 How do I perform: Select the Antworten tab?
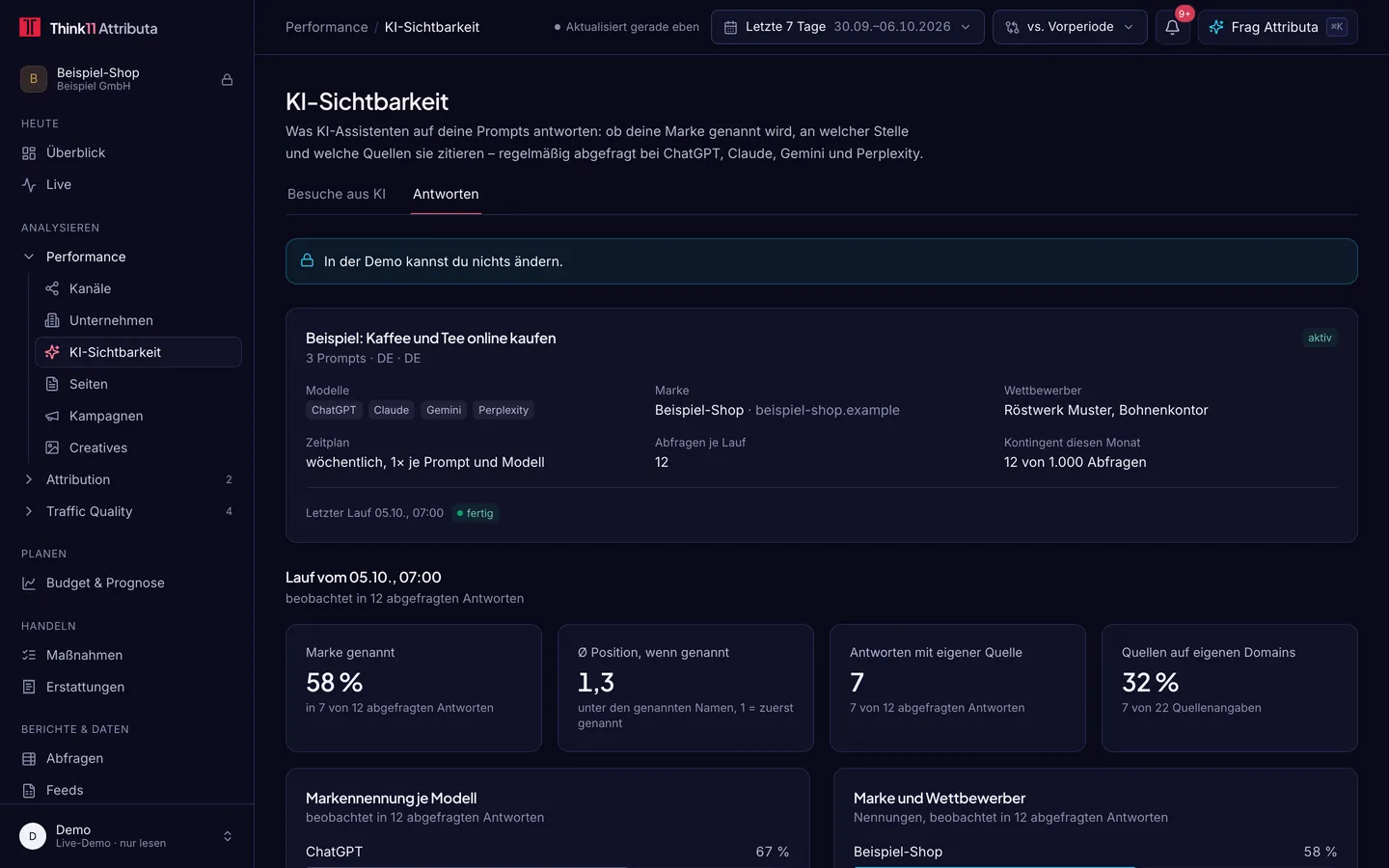coord(446,194)
